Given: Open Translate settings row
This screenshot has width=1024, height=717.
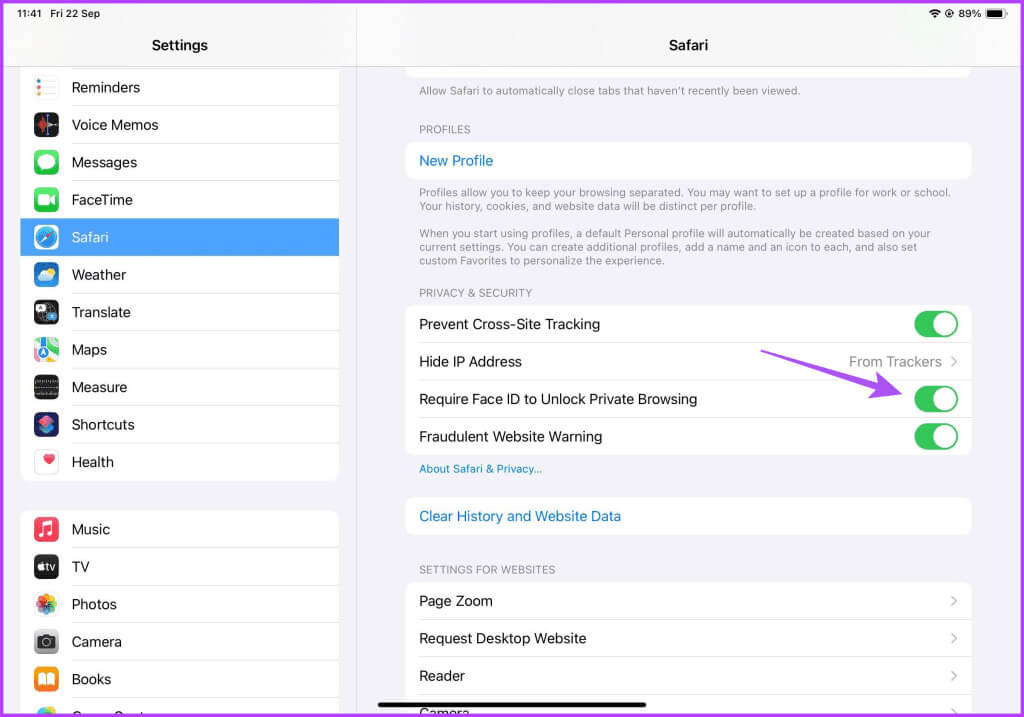Looking at the screenshot, I should 180,312.
